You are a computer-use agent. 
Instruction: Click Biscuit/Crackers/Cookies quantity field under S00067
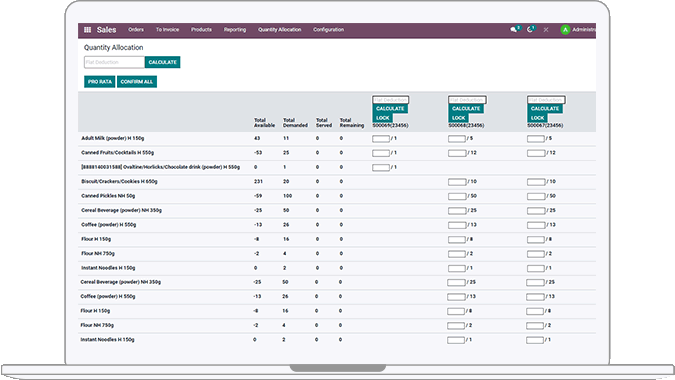coord(536,182)
